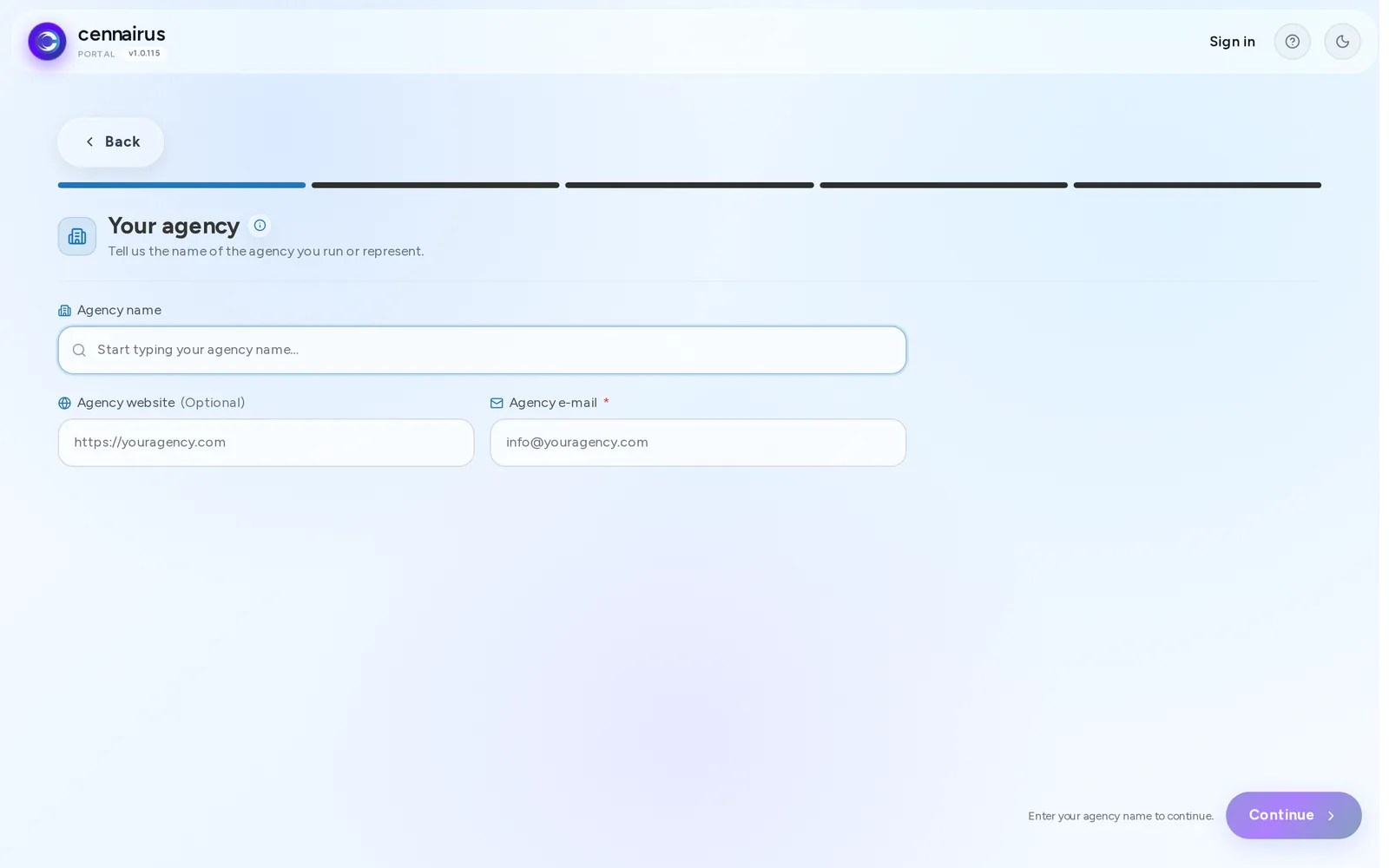Open the help question-mark icon
The width and height of the screenshot is (1389, 868).
pyautogui.click(x=1292, y=42)
